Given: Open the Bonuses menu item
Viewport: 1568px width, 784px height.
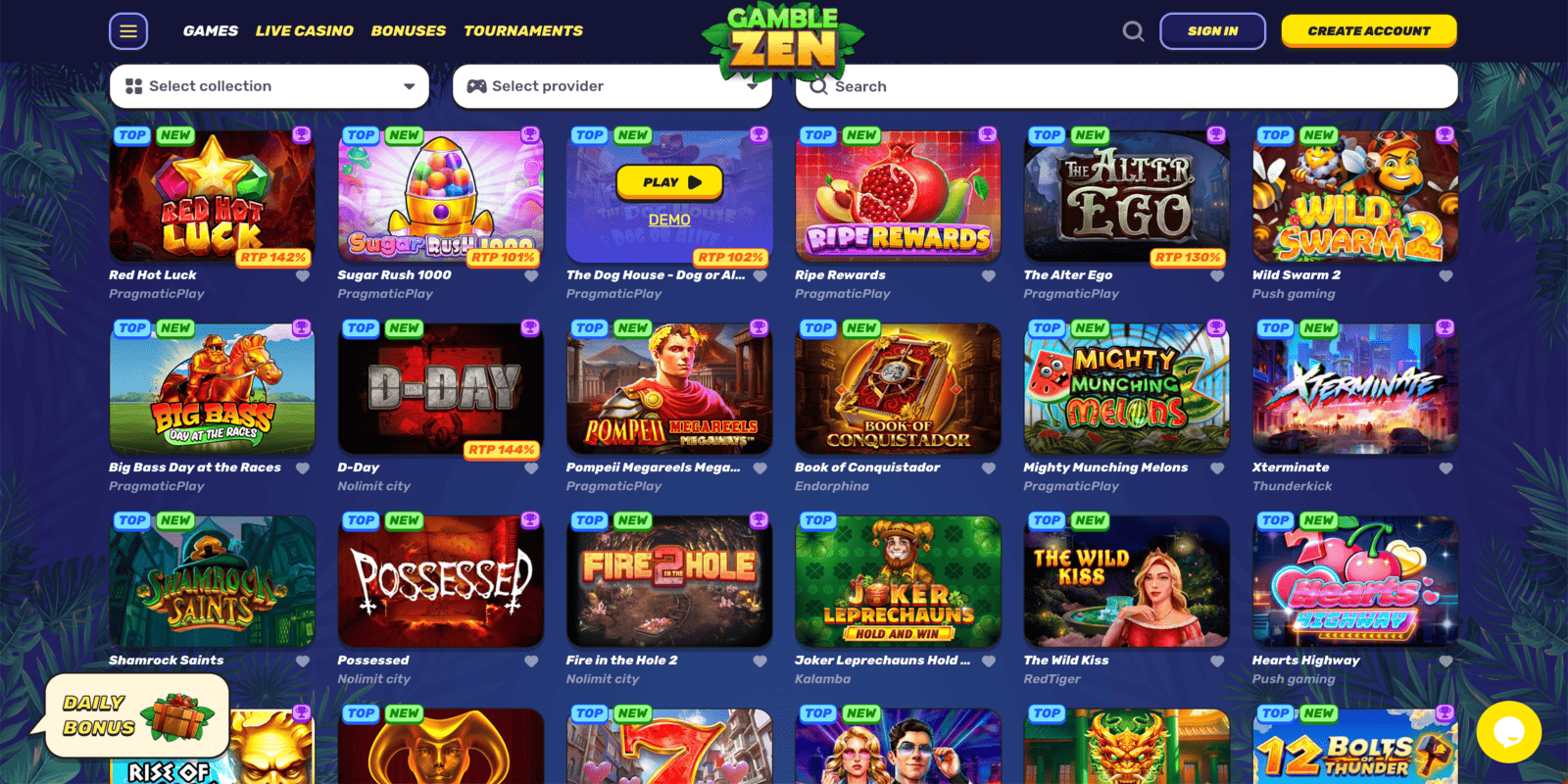Looking at the screenshot, I should [409, 31].
